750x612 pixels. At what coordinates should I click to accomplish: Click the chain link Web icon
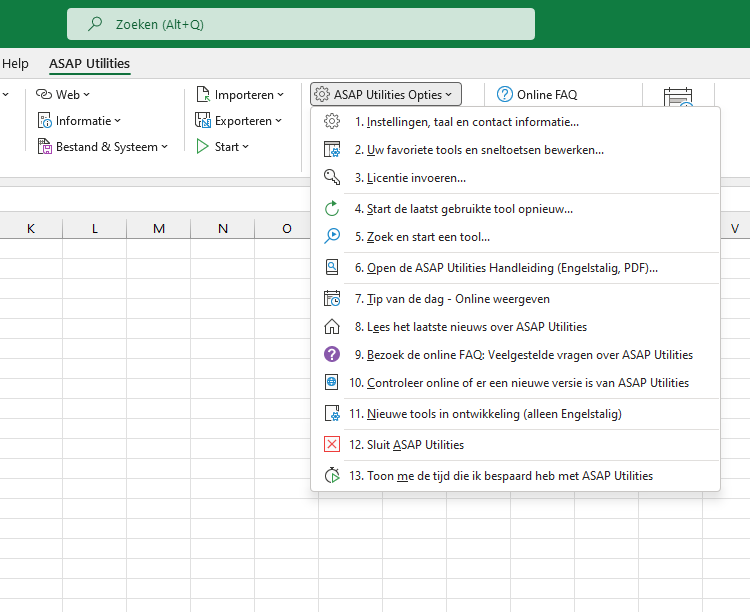(44, 94)
